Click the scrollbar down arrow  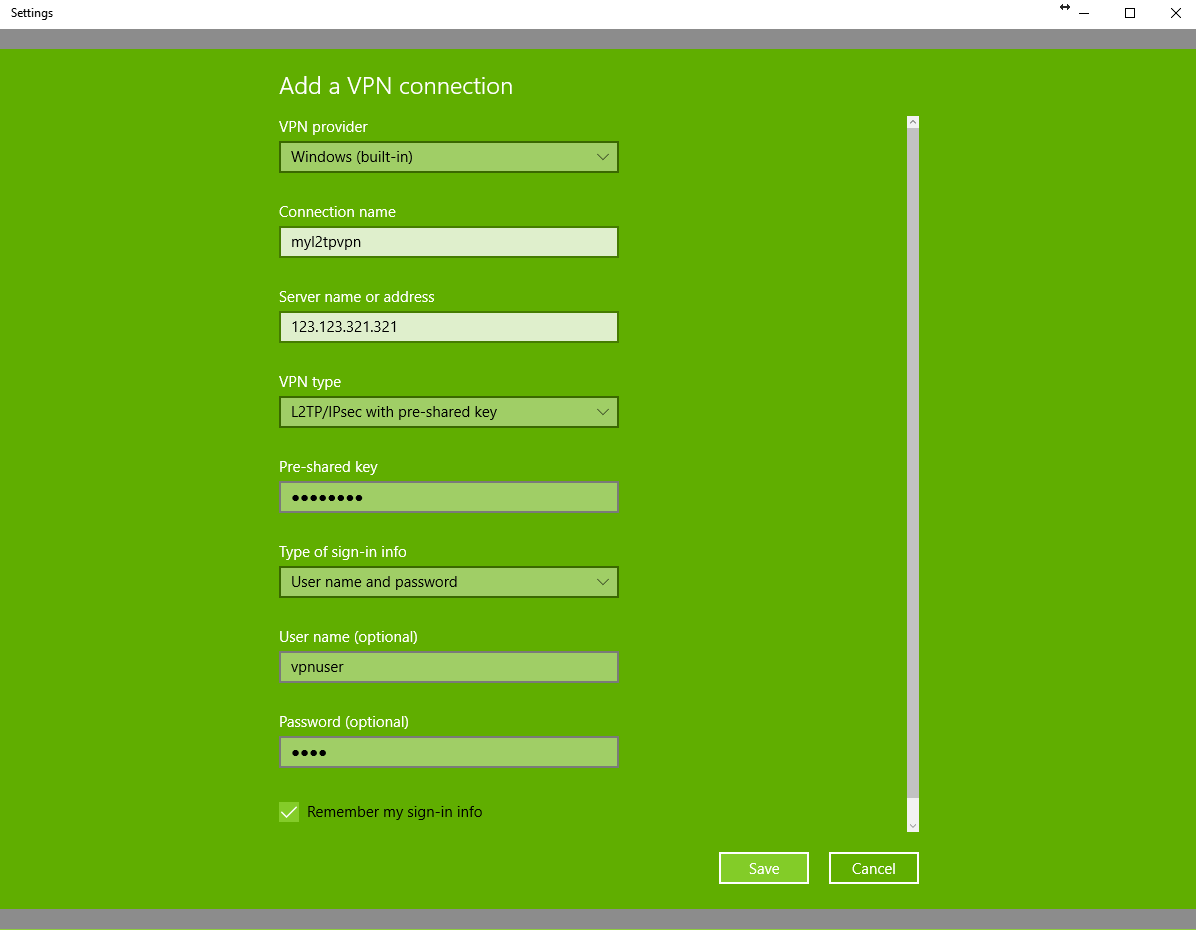(913, 825)
